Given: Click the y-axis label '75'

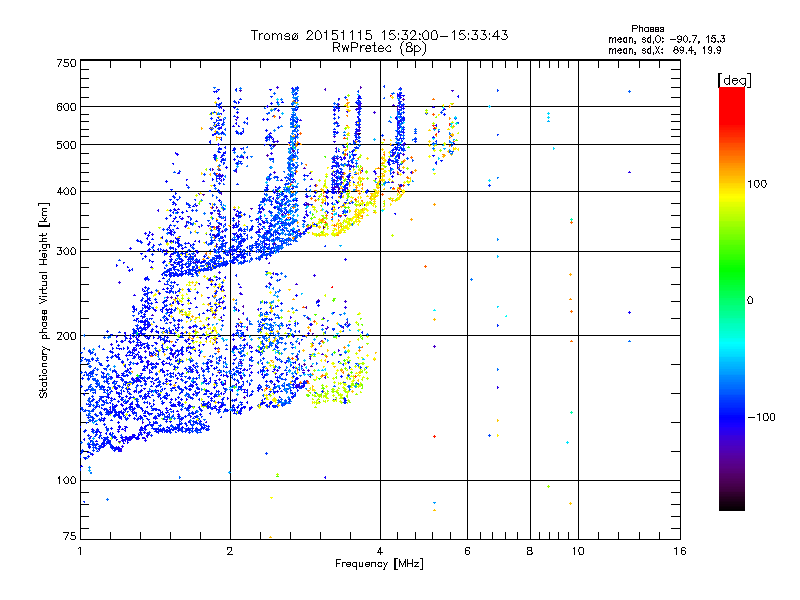Looking at the screenshot, I should coord(70,536).
